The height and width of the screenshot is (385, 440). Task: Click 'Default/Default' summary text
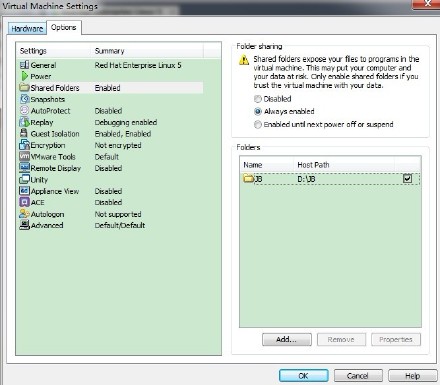tap(120, 225)
